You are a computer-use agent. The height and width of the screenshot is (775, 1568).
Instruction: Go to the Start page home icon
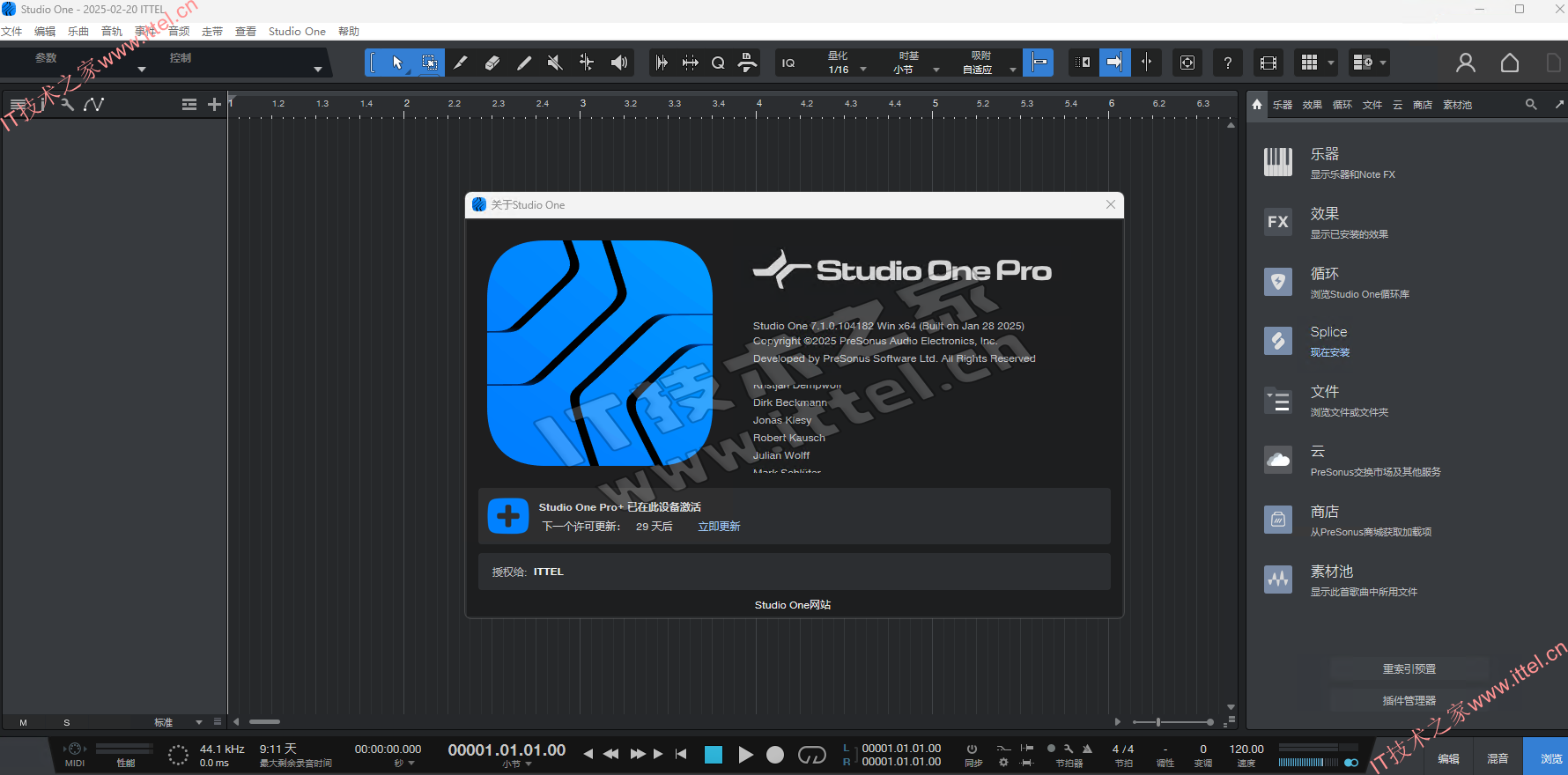[x=1509, y=63]
